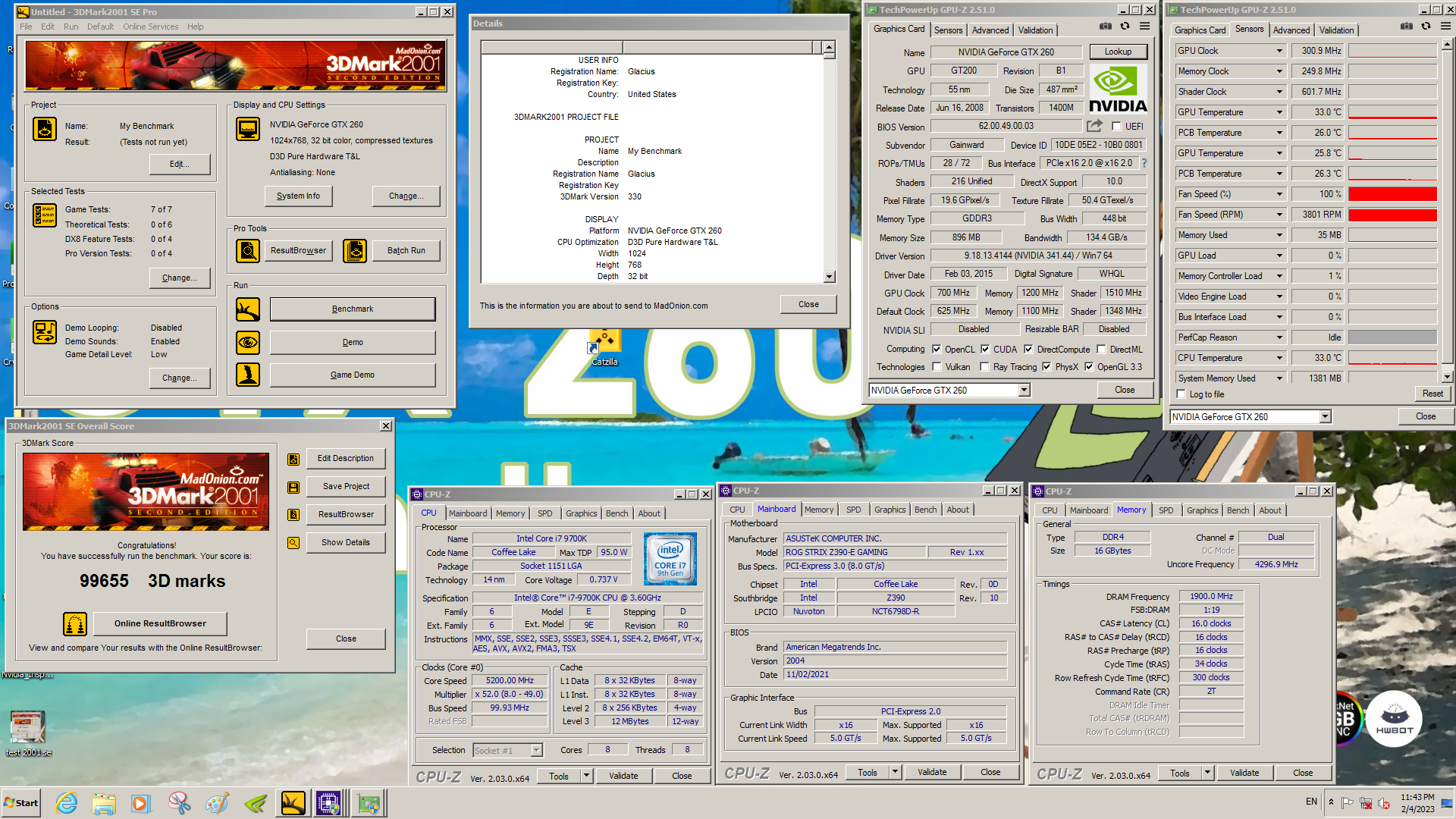1456x819 pixels.
Task: Click the System Info button
Action: [298, 196]
